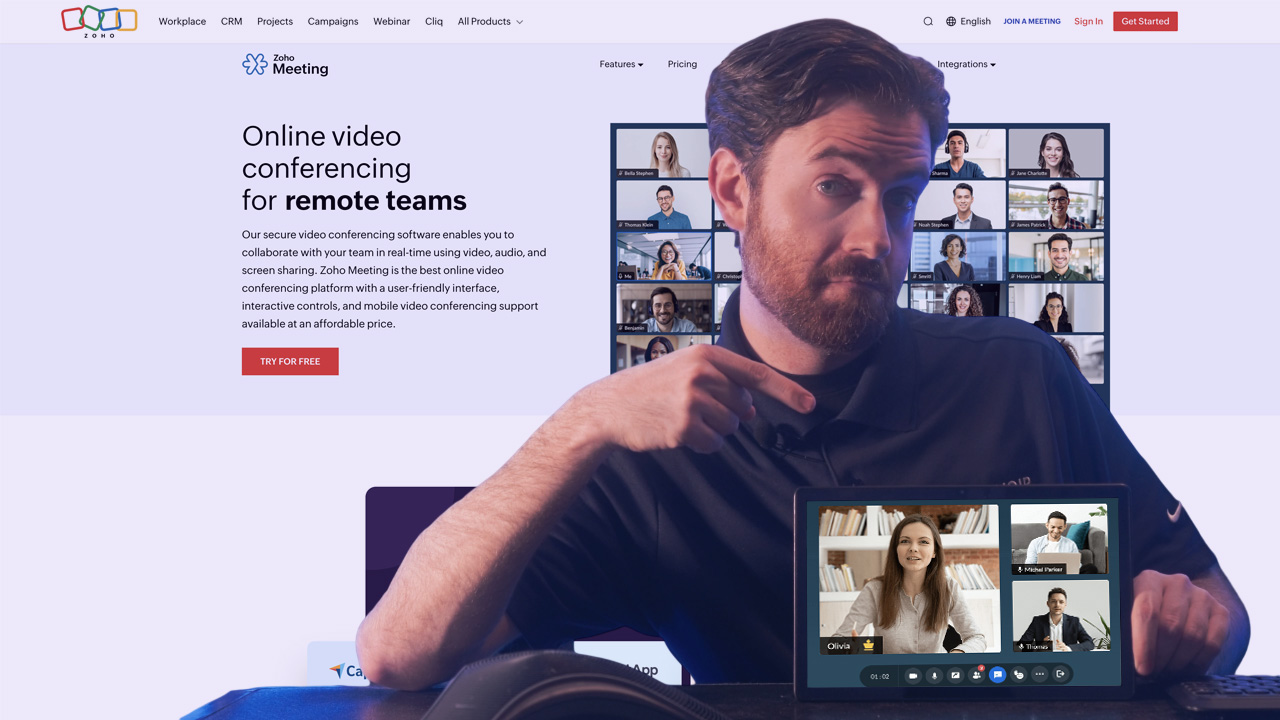Click the Sign In link
This screenshot has width=1280, height=720.
tap(1088, 21)
